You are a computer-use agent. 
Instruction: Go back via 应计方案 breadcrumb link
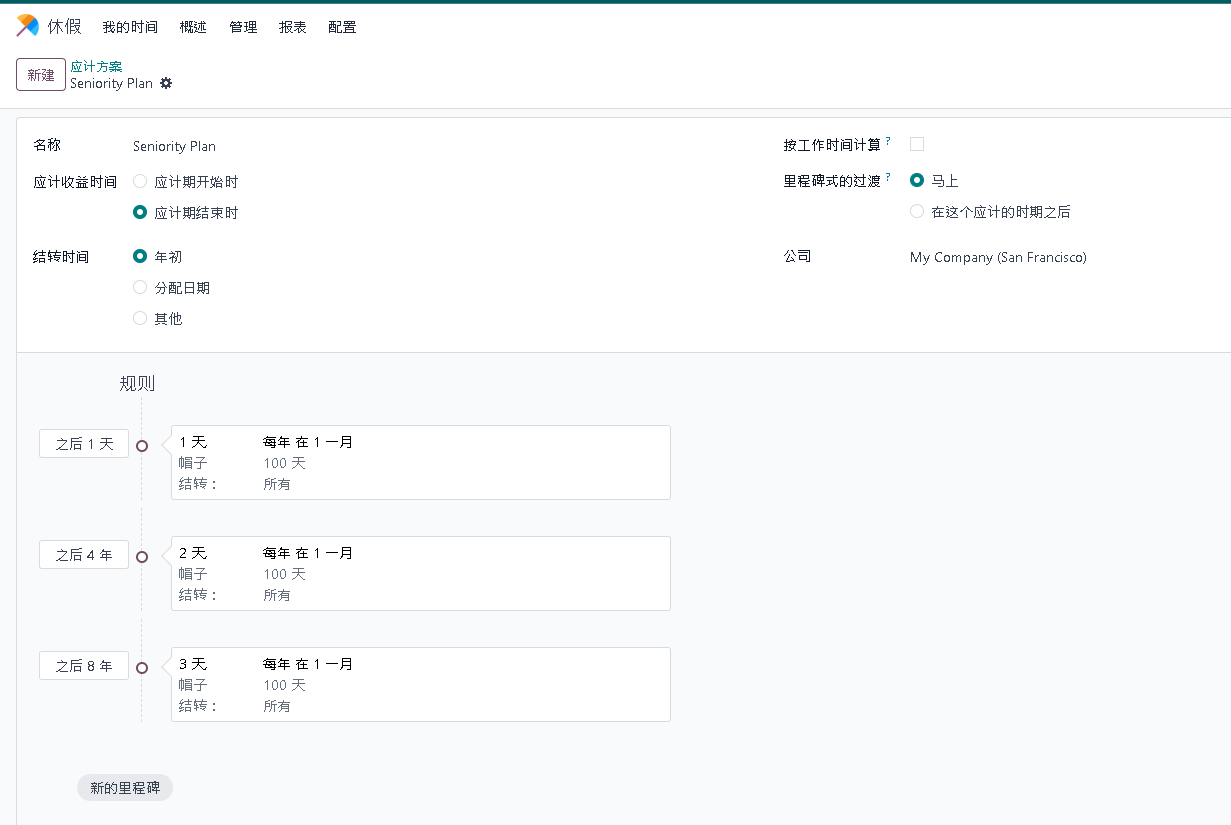click(96, 66)
